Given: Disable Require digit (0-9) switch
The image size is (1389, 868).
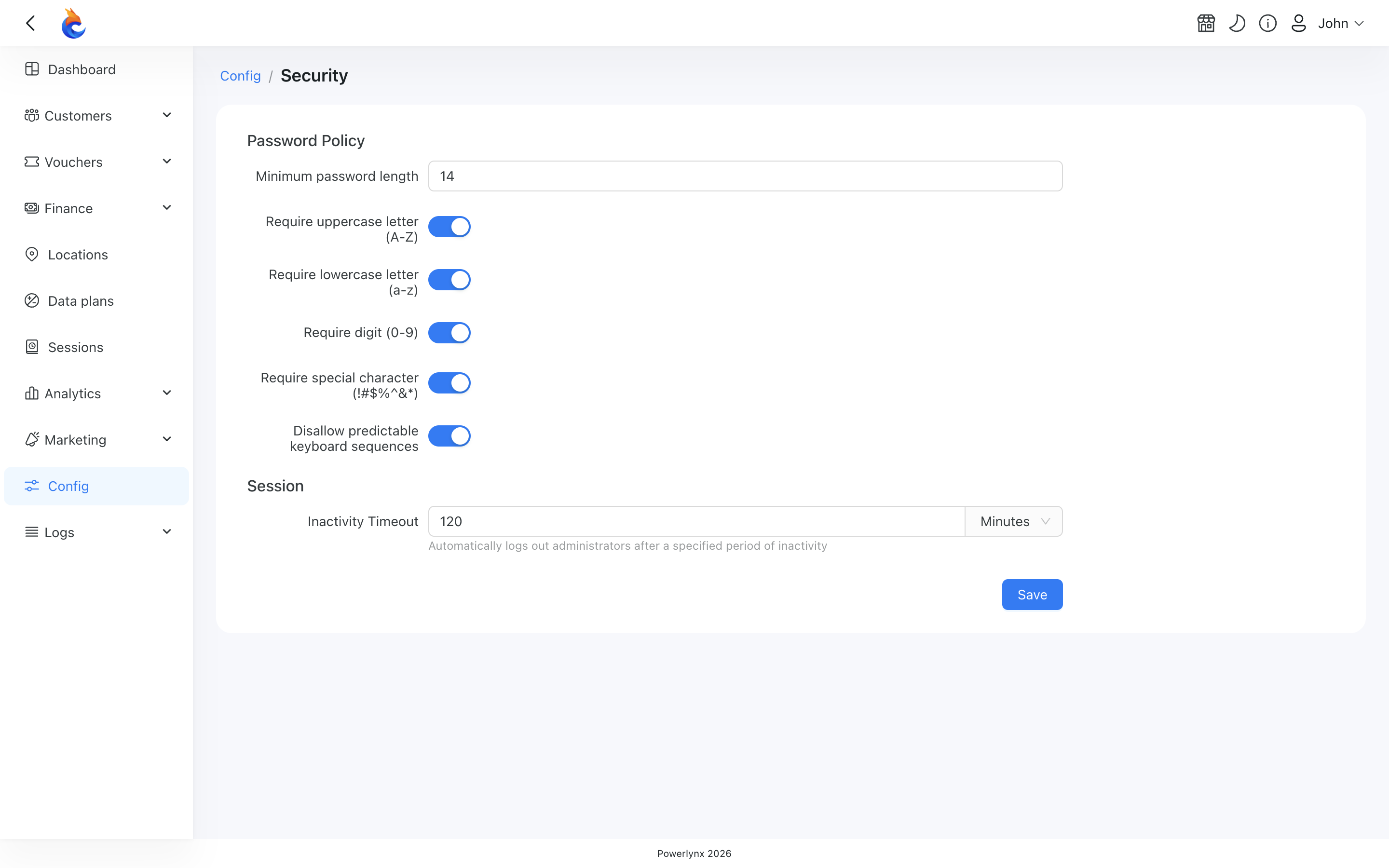Looking at the screenshot, I should click(x=449, y=332).
